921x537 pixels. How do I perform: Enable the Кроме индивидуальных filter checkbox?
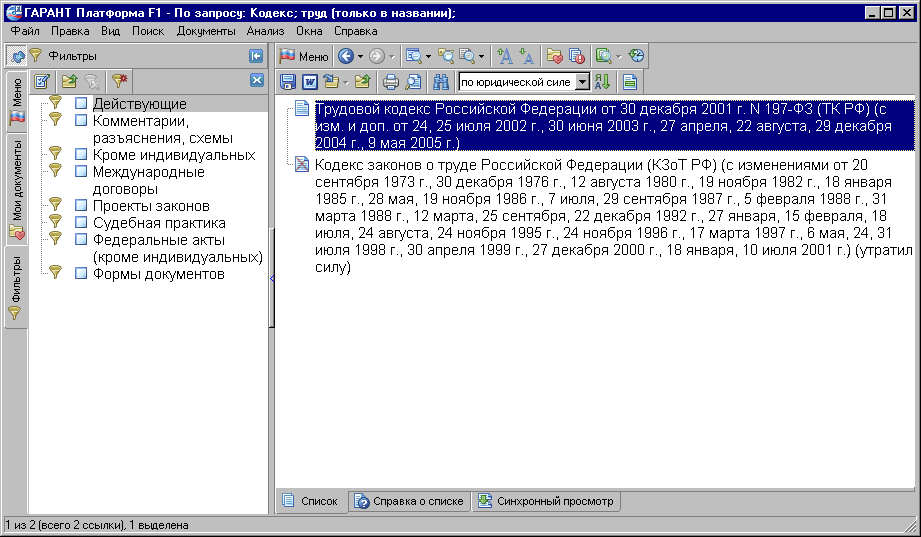[81, 155]
